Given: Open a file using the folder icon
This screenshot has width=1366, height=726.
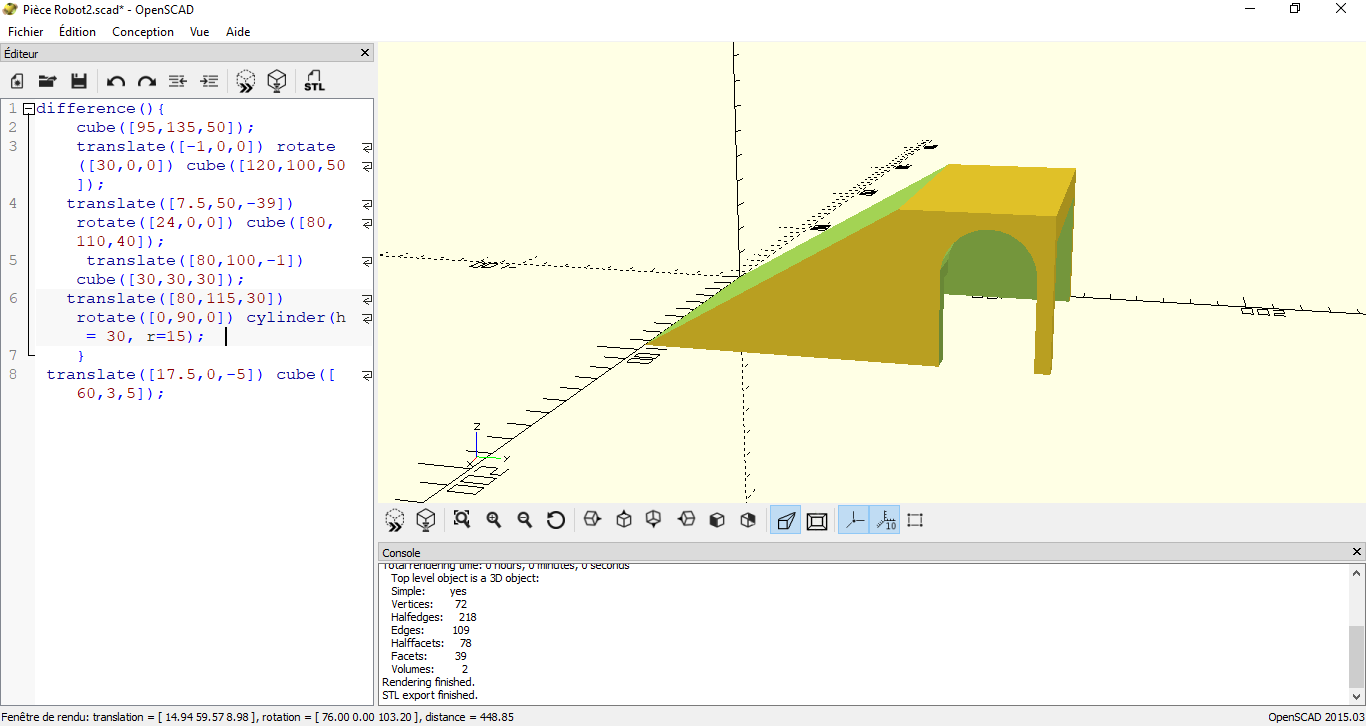Looking at the screenshot, I should 47,81.
